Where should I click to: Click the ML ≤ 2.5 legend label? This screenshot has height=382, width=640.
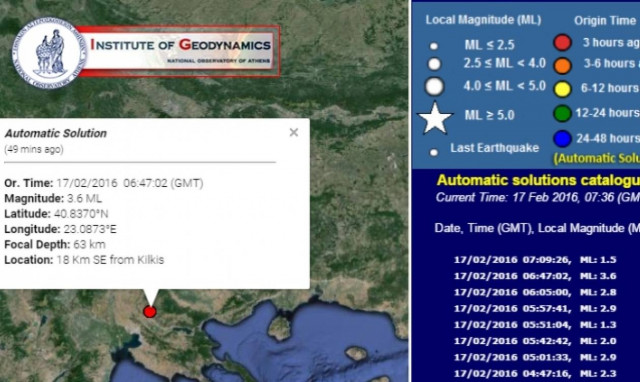click(489, 45)
